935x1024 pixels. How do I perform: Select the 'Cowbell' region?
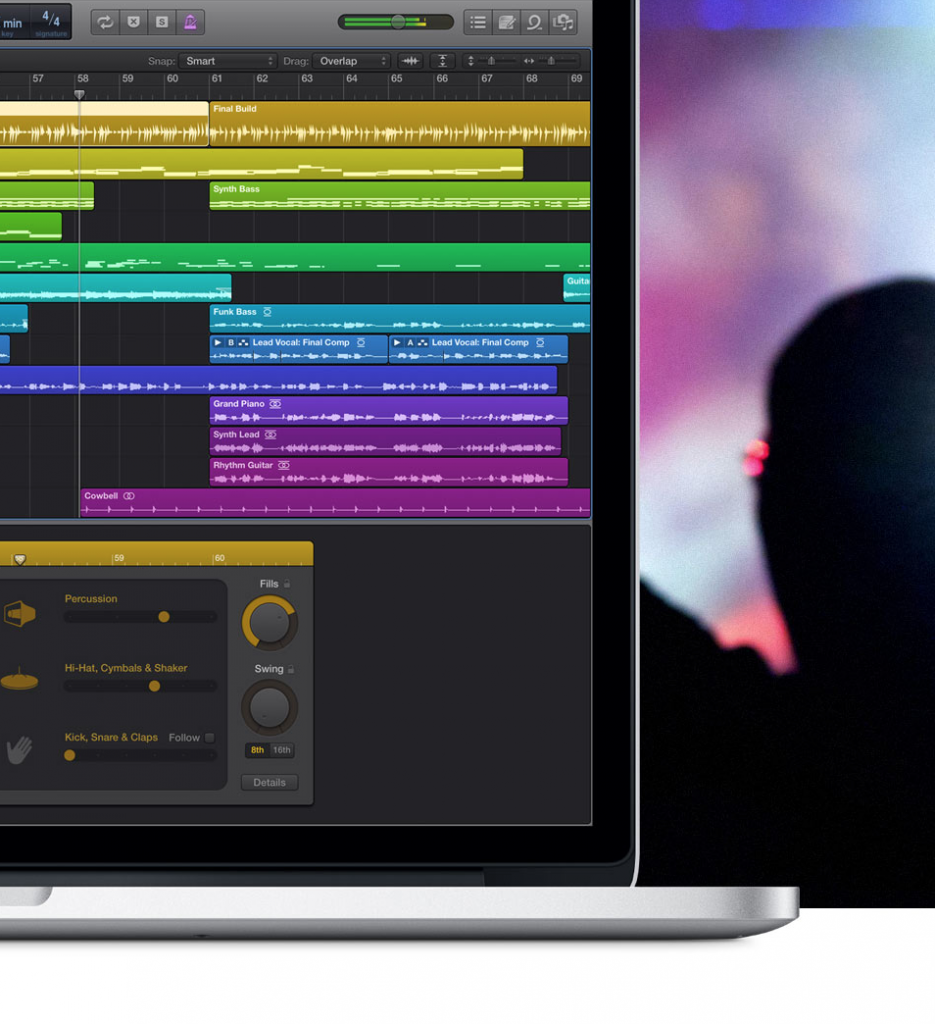pyautogui.click(x=335, y=503)
